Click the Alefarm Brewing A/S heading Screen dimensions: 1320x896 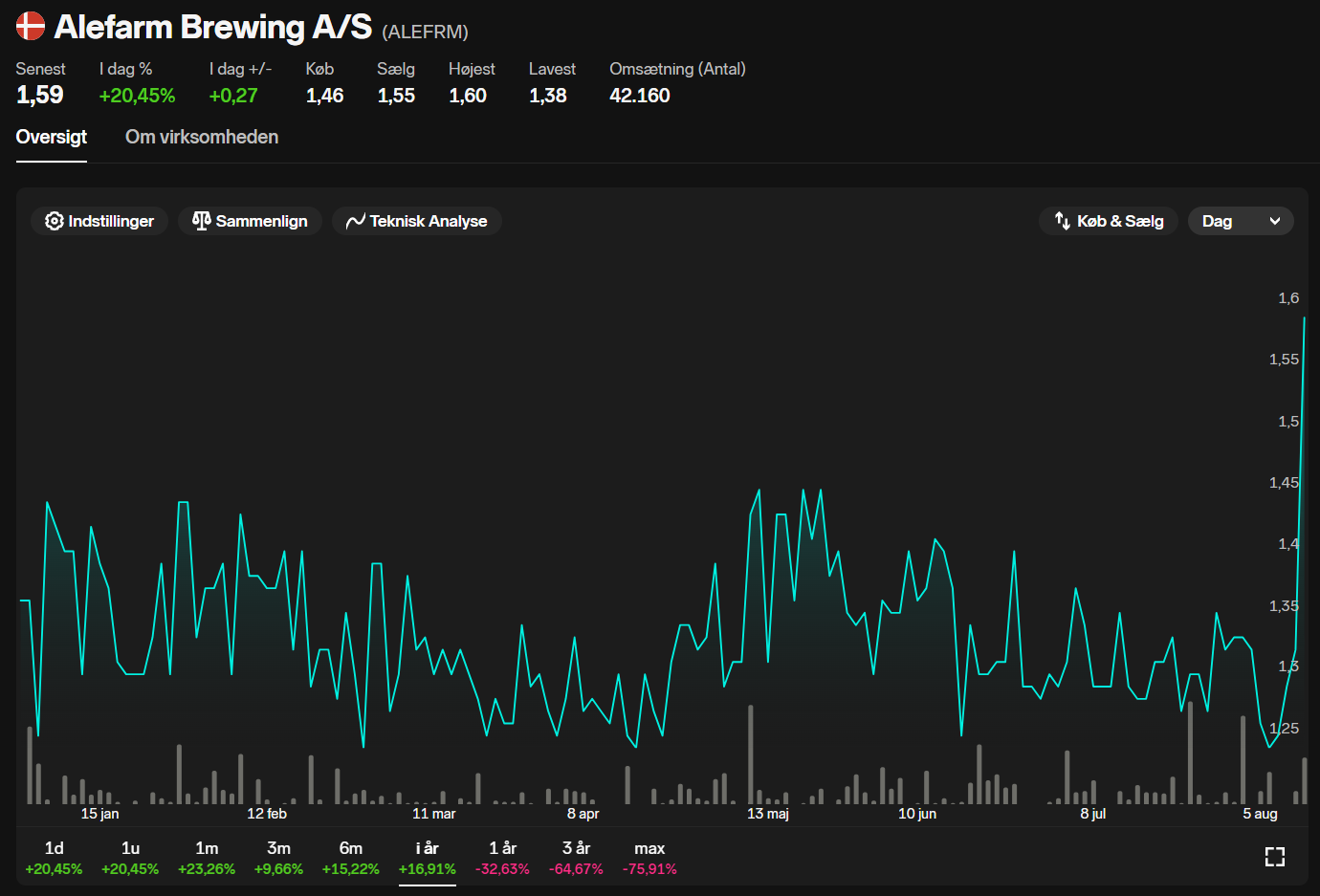(213, 27)
